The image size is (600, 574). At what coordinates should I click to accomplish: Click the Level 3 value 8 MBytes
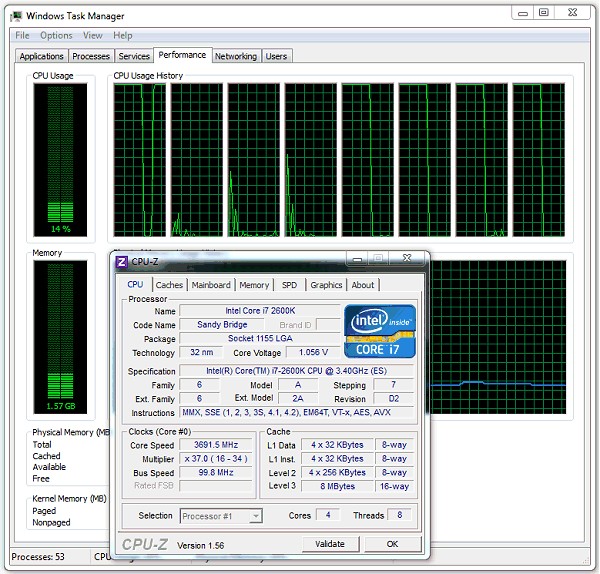(x=337, y=486)
